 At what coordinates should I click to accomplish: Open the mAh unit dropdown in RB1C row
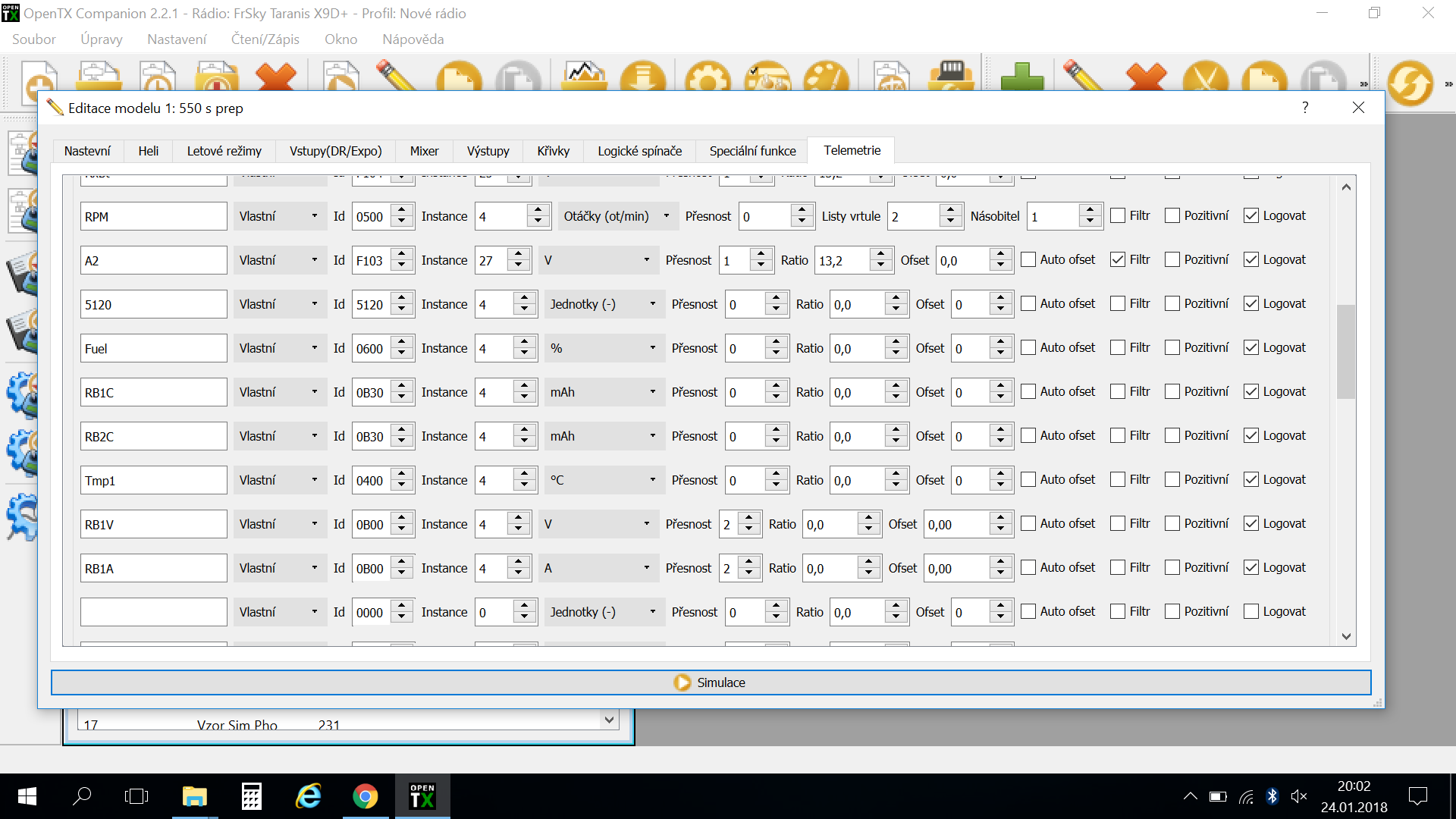coord(603,392)
